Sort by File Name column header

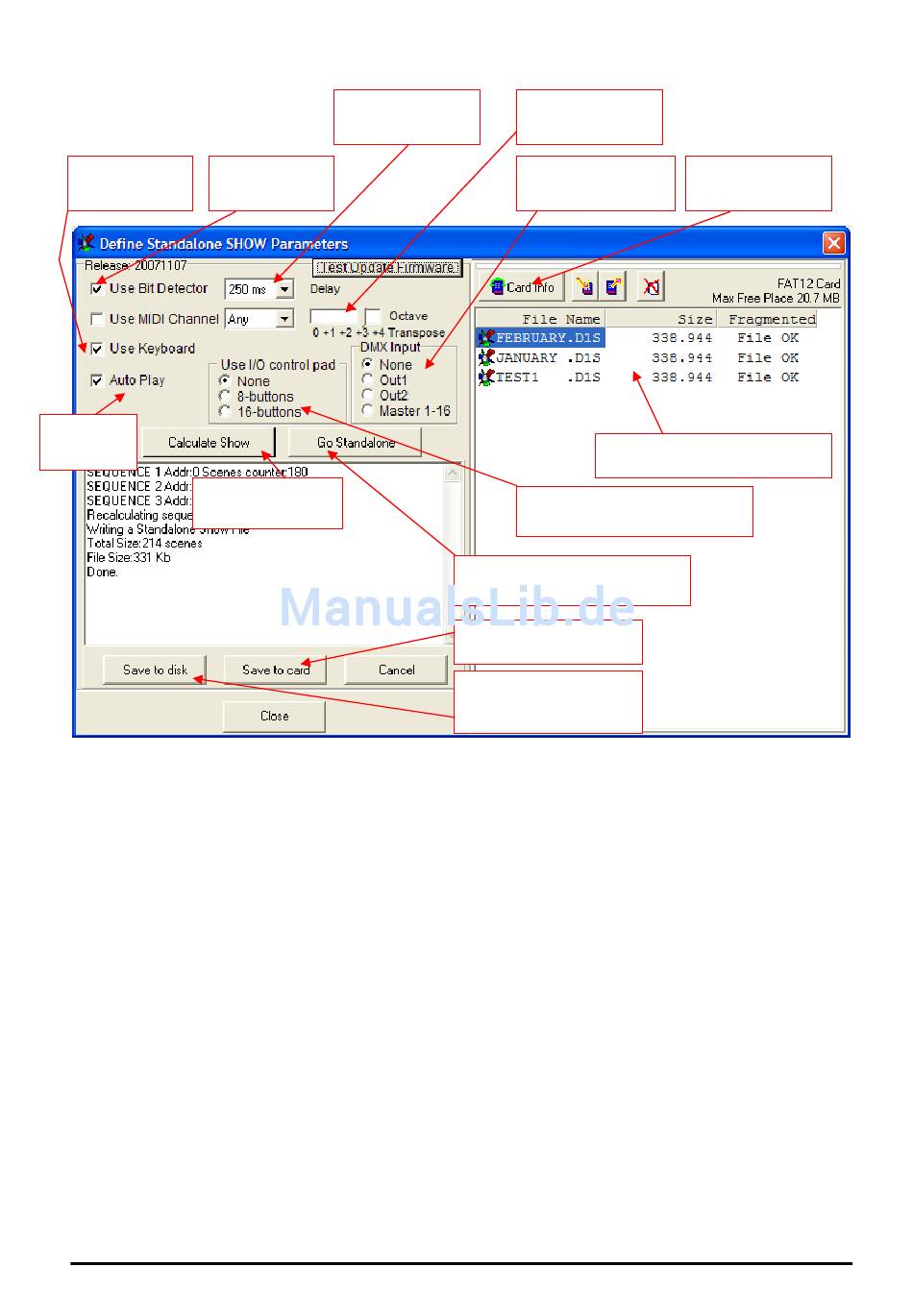tap(540, 319)
